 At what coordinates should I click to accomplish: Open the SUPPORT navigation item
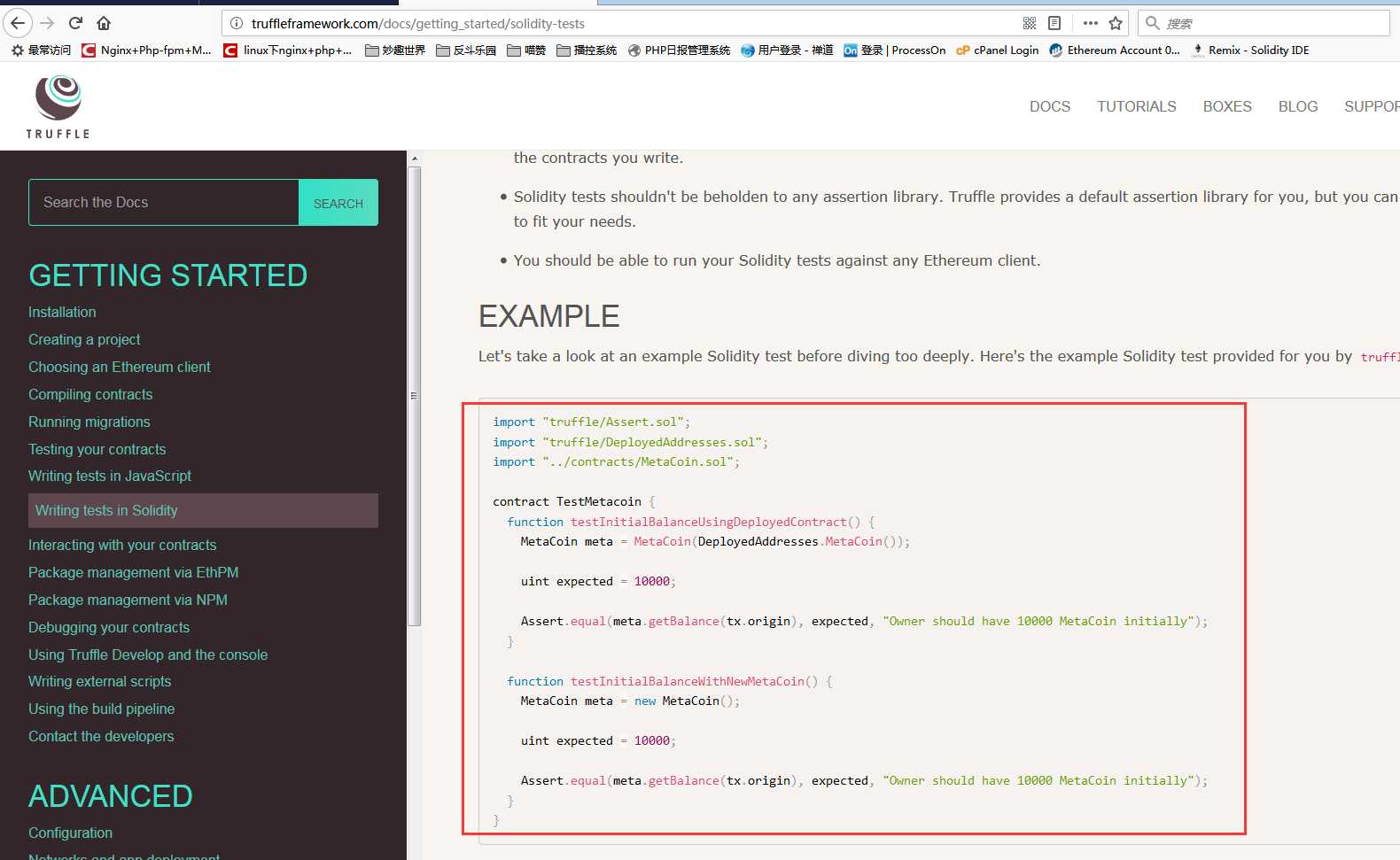[1372, 106]
